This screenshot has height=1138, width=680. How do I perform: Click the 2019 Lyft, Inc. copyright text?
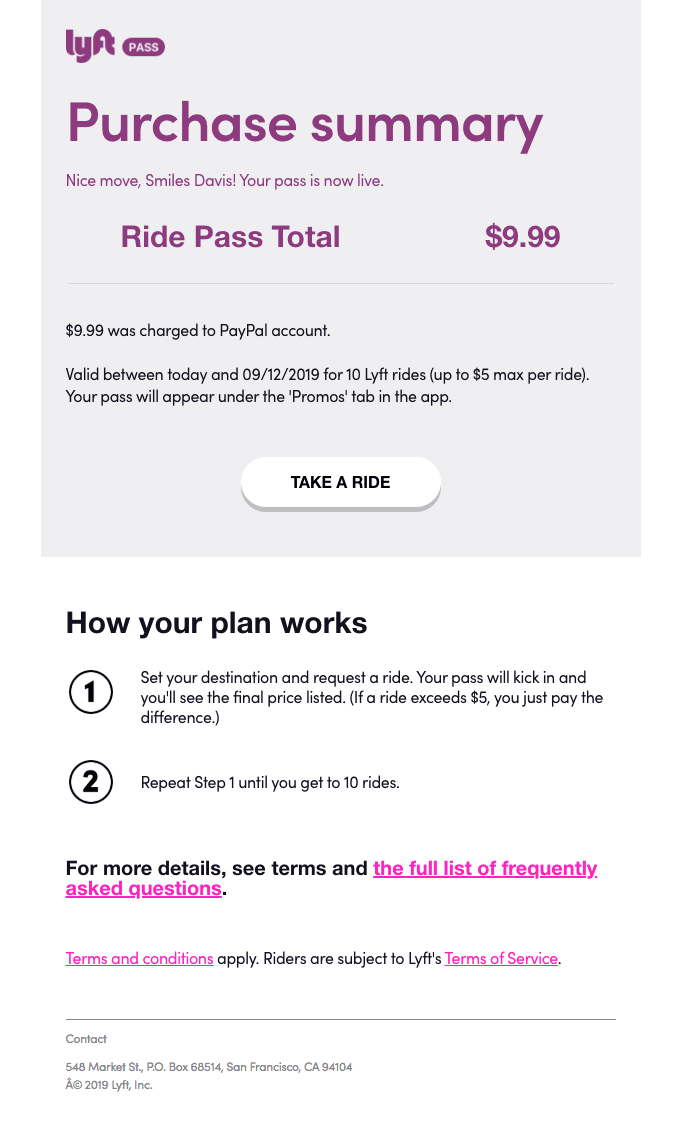pos(109,1085)
